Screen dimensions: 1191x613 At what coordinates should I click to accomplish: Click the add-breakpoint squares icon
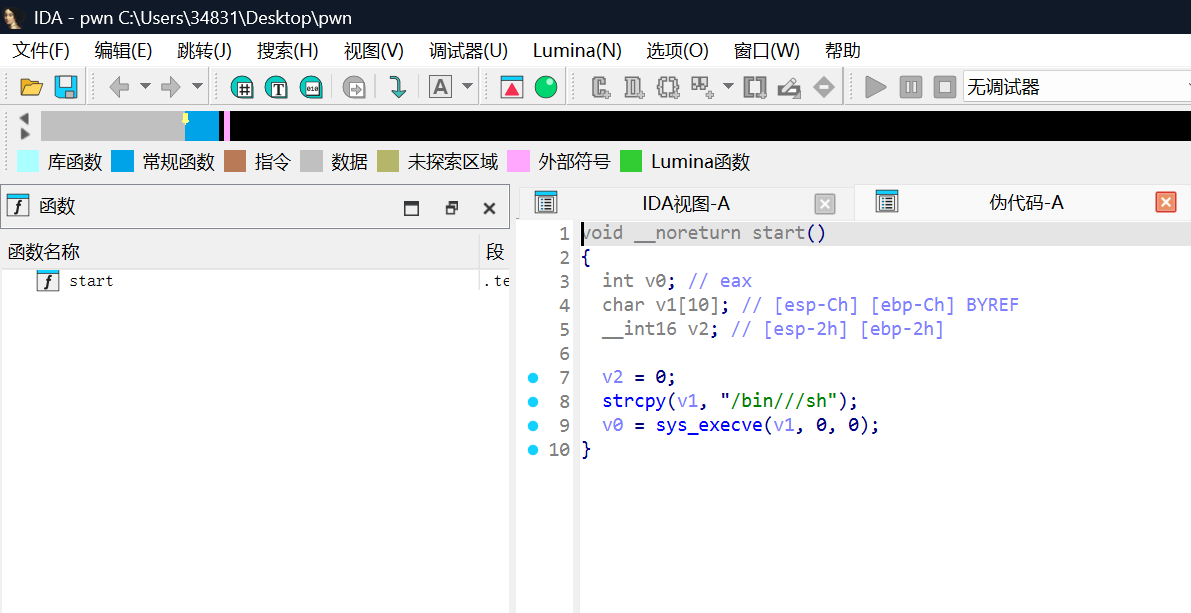coord(702,87)
